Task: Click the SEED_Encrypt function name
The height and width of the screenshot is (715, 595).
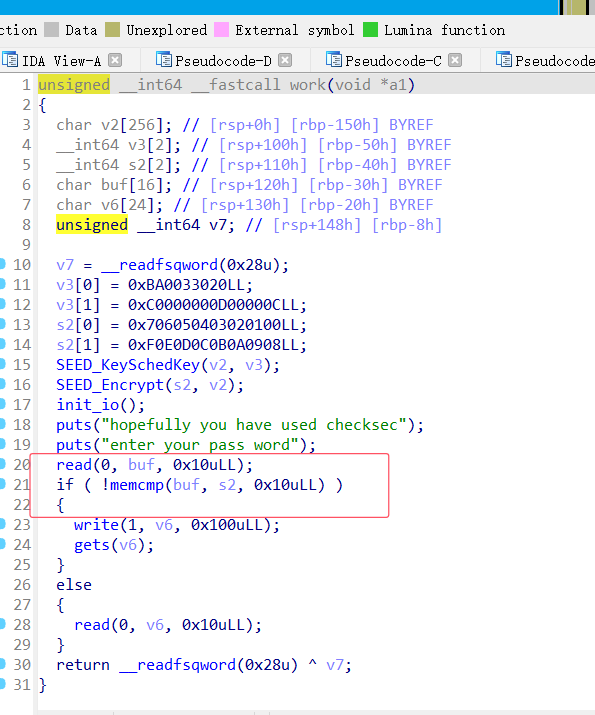Action: coord(110,385)
